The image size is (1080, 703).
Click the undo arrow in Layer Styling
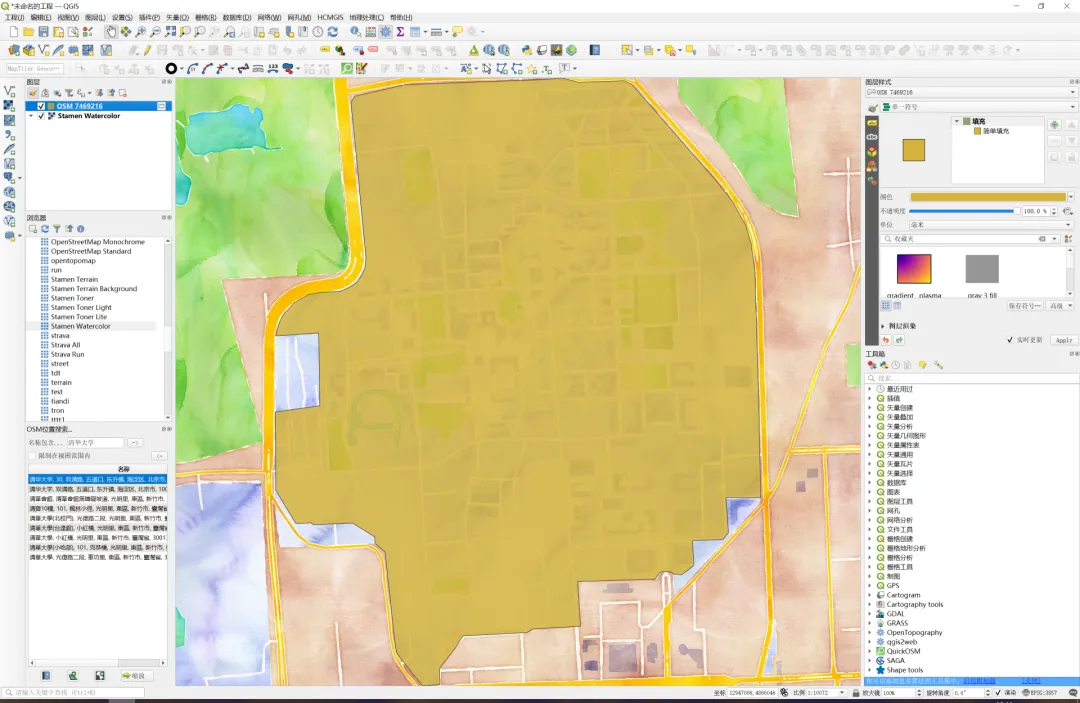point(885,340)
